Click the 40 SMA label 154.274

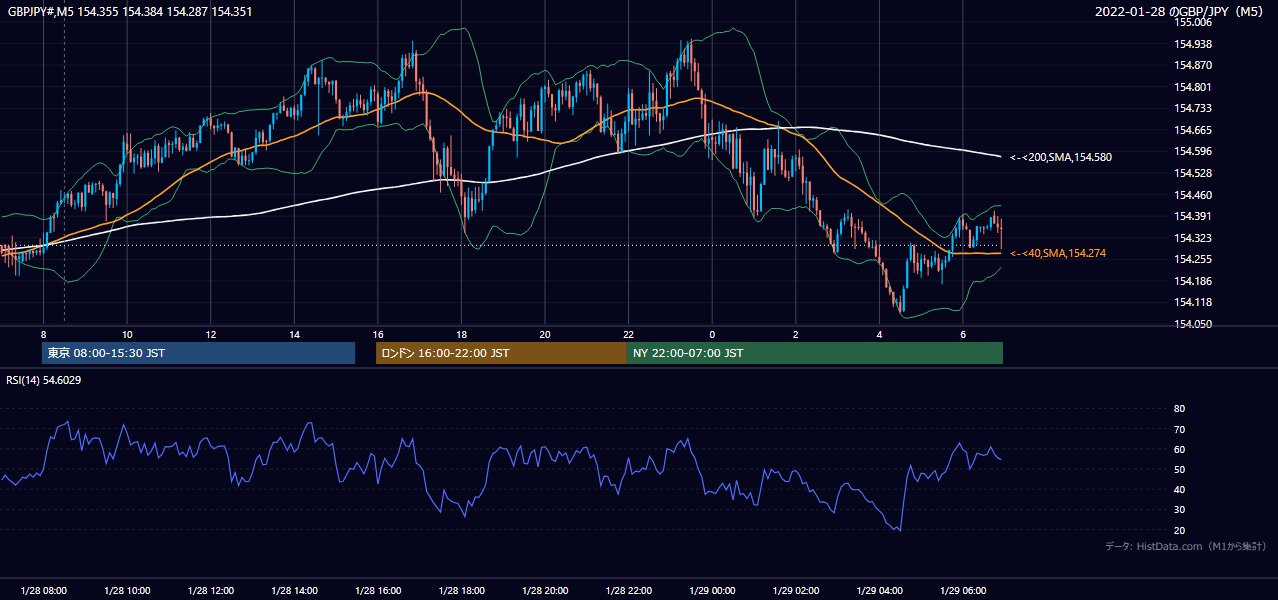(x=1057, y=254)
